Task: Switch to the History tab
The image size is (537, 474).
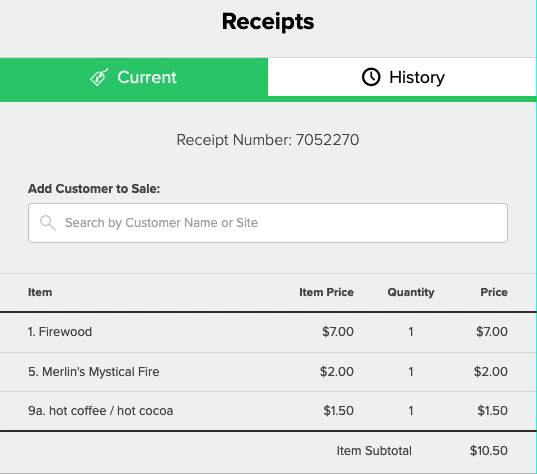Action: [x=402, y=77]
